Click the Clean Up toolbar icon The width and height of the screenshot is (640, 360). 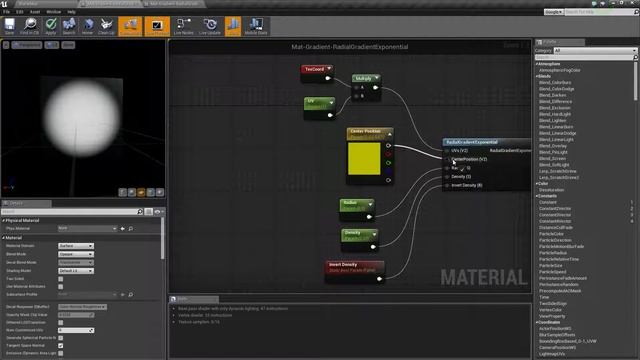click(107, 26)
